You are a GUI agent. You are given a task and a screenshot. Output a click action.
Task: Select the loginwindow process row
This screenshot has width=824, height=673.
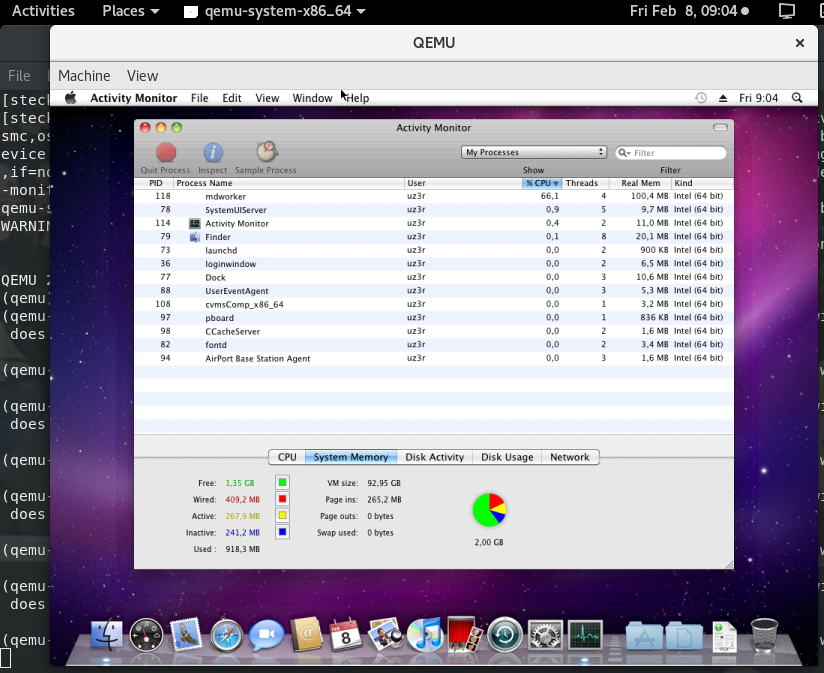click(434, 264)
